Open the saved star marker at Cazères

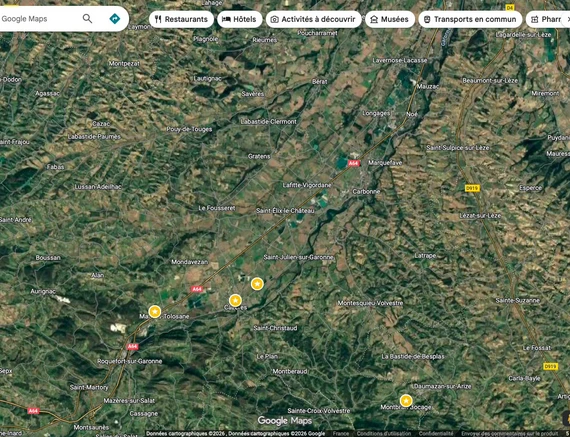[236, 301]
